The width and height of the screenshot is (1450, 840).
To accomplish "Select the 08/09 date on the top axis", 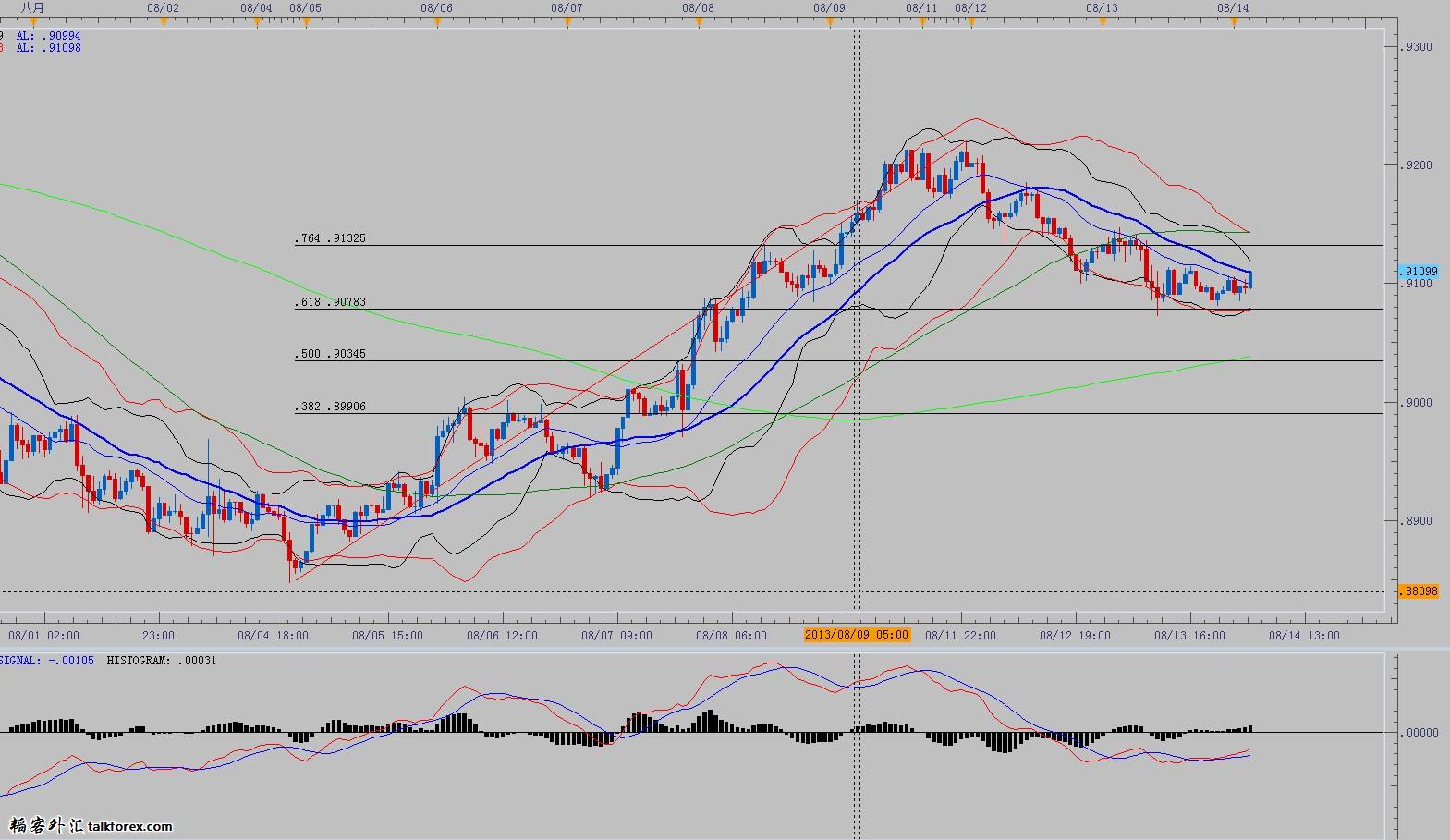I will pyautogui.click(x=829, y=7).
